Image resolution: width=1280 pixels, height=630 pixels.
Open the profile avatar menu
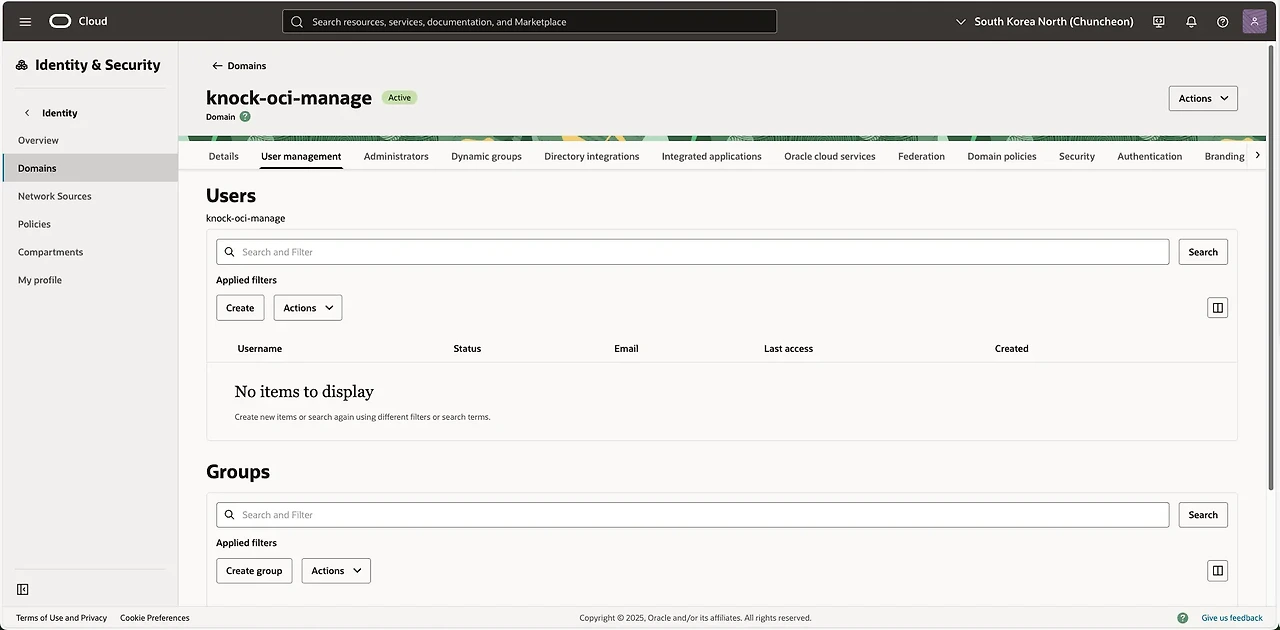click(x=1254, y=21)
